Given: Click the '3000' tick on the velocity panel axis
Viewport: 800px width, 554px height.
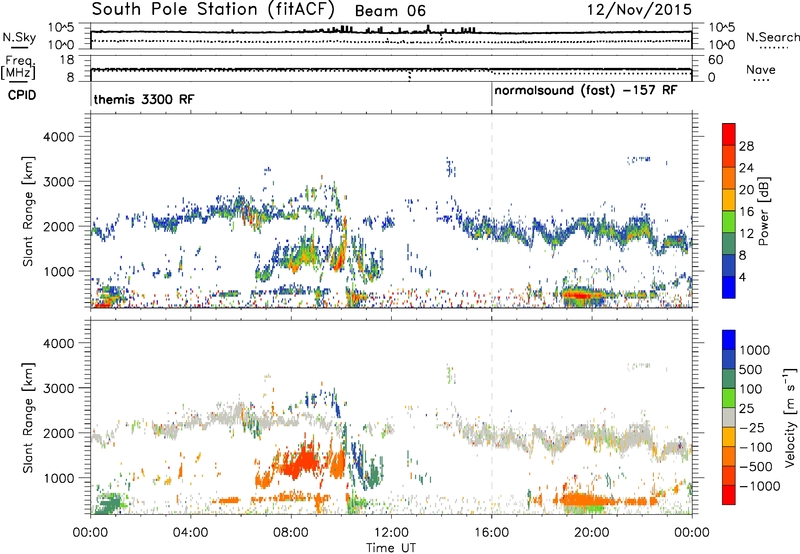Looking at the screenshot, I should (x=59, y=388).
